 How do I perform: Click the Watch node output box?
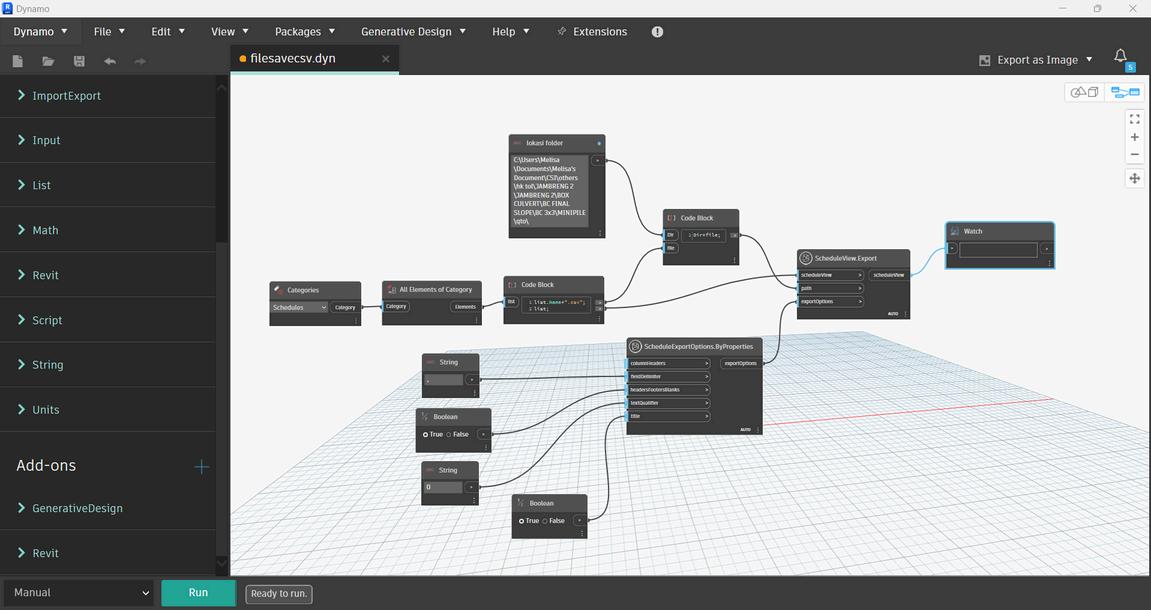(x=998, y=250)
